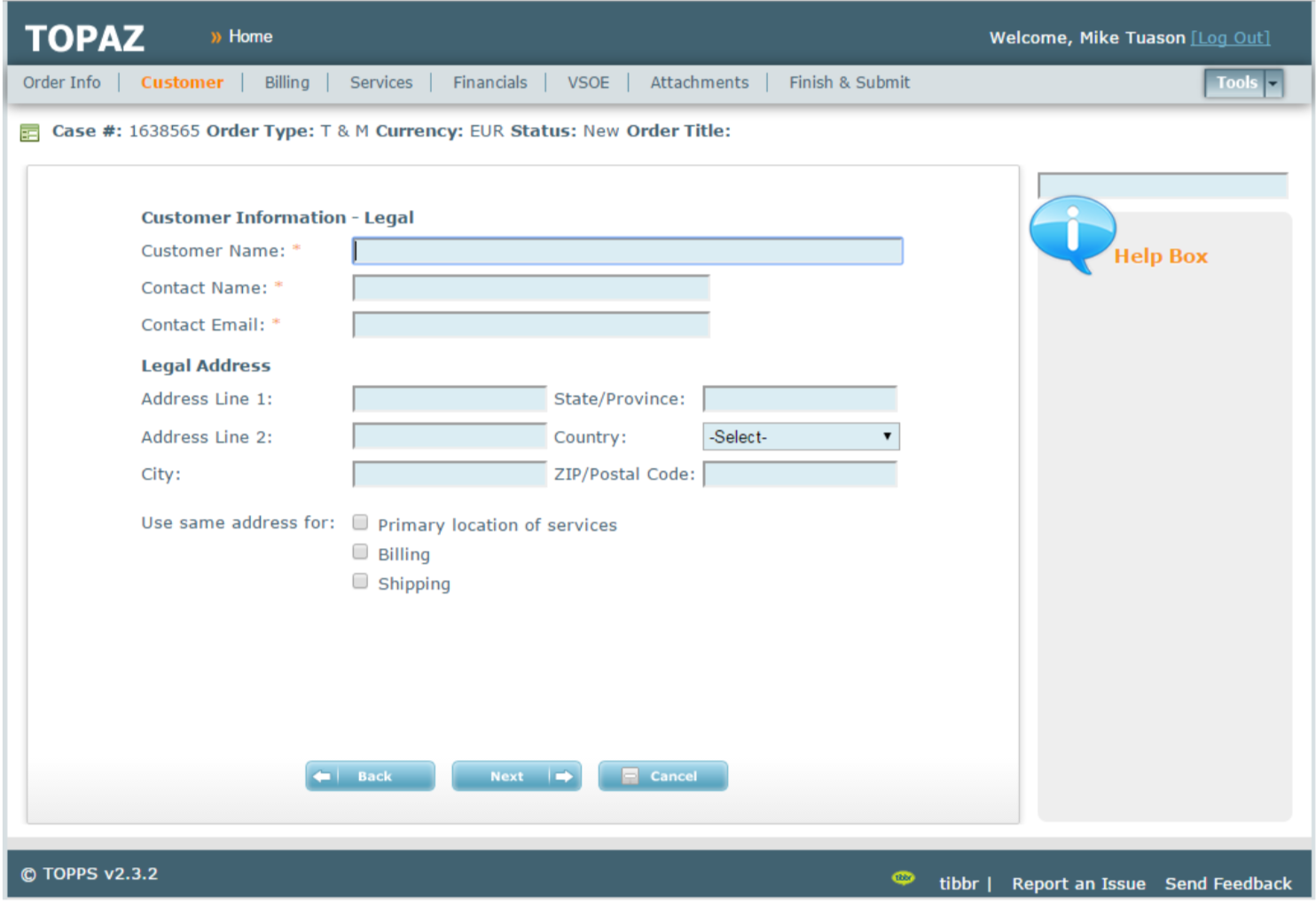Viewport: 1316px width, 901px height.
Task: Click the blue Help Box info icon
Action: coord(1072,232)
